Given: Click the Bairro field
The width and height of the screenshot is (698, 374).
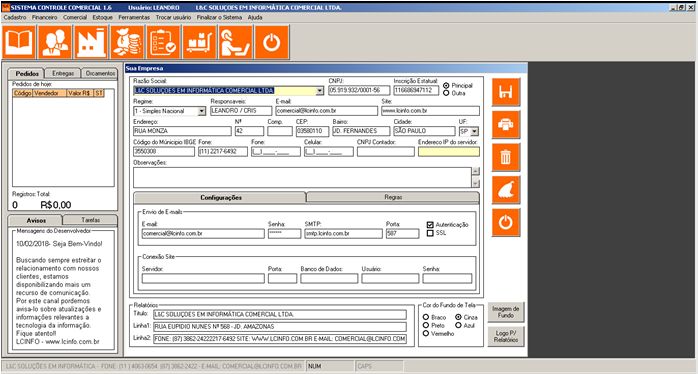Looking at the screenshot, I should [x=361, y=131].
